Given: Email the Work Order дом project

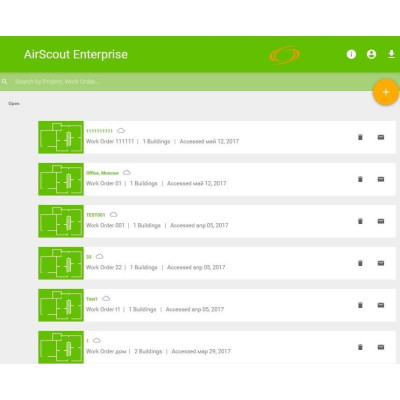Looking at the screenshot, I should pos(381,347).
